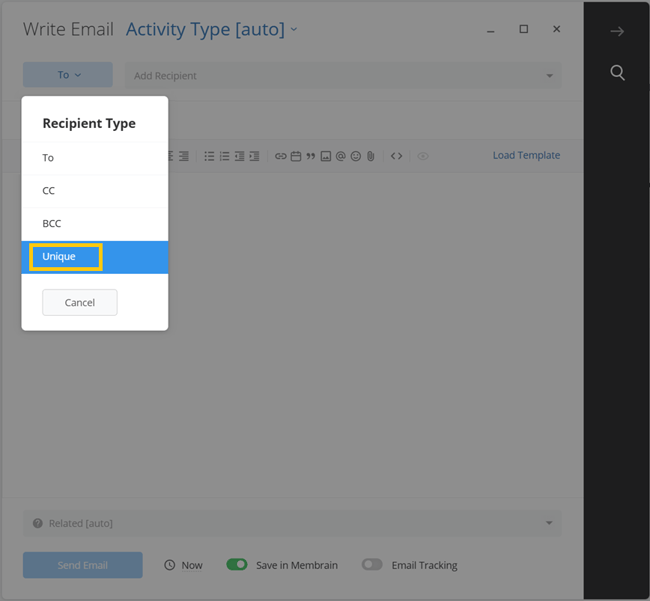Click the Now send-time link

[x=192, y=565]
